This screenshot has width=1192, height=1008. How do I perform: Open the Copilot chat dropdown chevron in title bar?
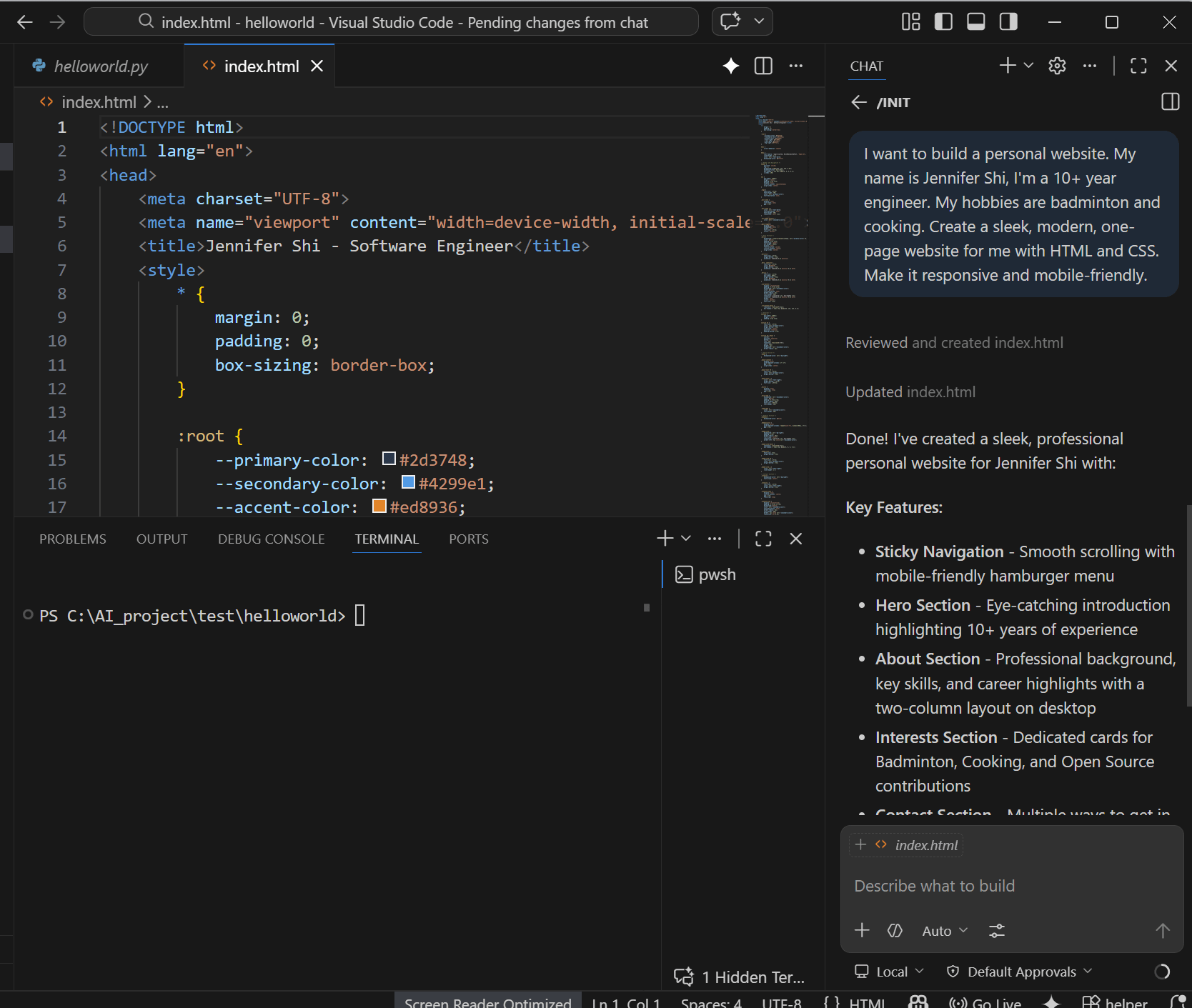tap(759, 21)
